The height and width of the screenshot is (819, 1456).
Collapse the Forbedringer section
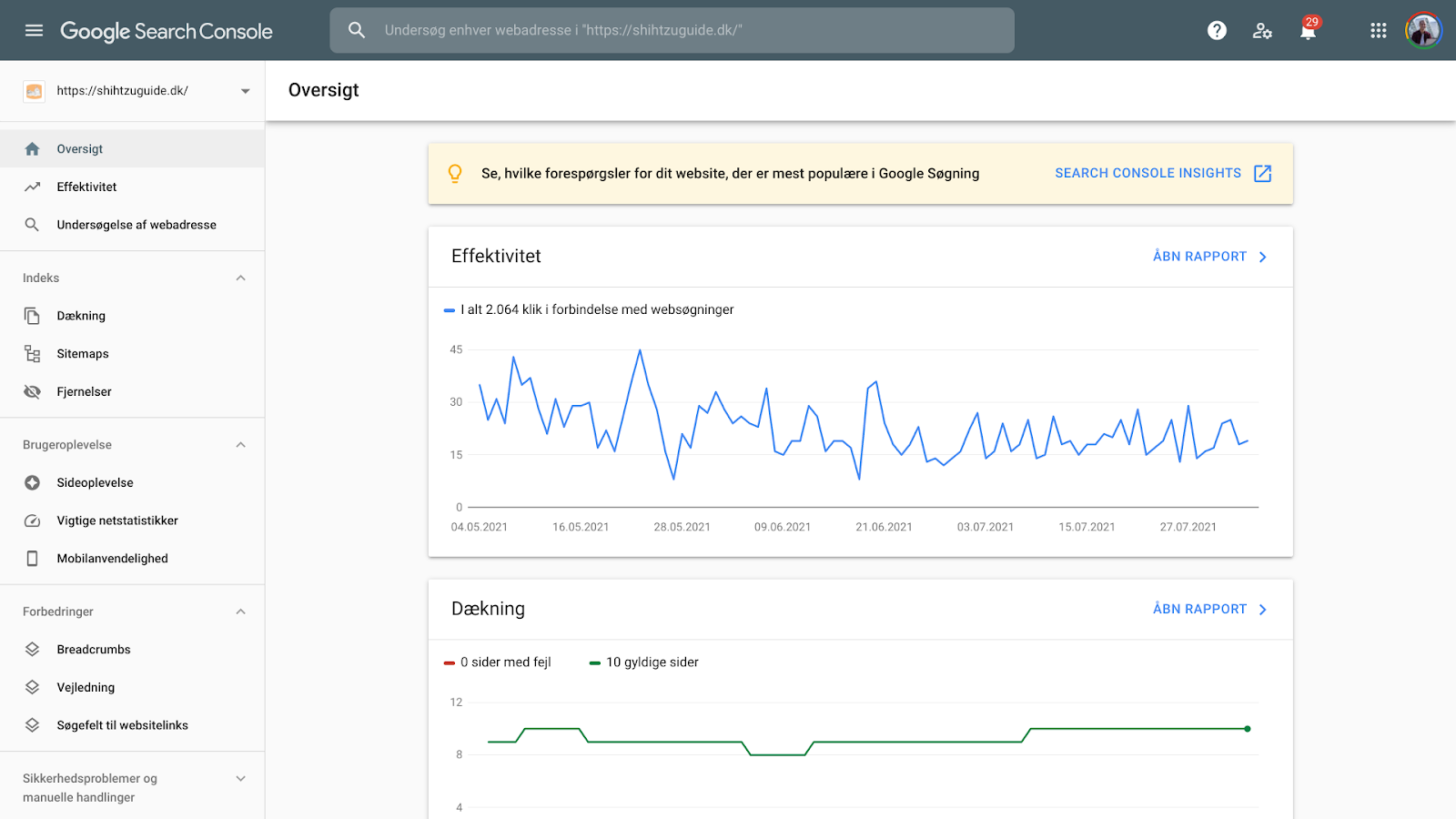tap(240, 612)
